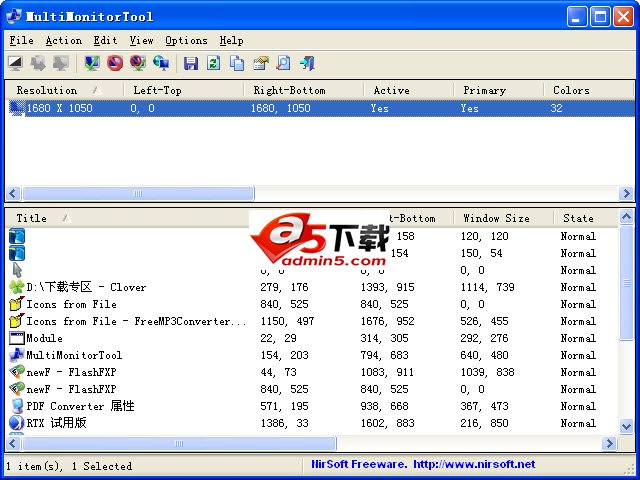Sort windows by Window Size header
Screen dimensions: 640x480
[x=503, y=218]
